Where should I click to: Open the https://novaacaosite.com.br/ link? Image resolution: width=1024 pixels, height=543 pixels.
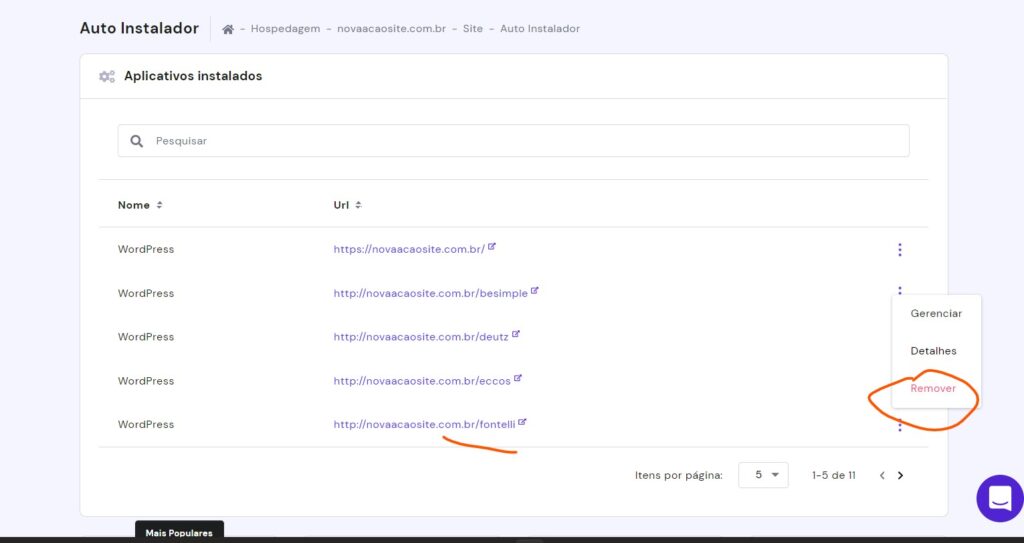pos(408,249)
